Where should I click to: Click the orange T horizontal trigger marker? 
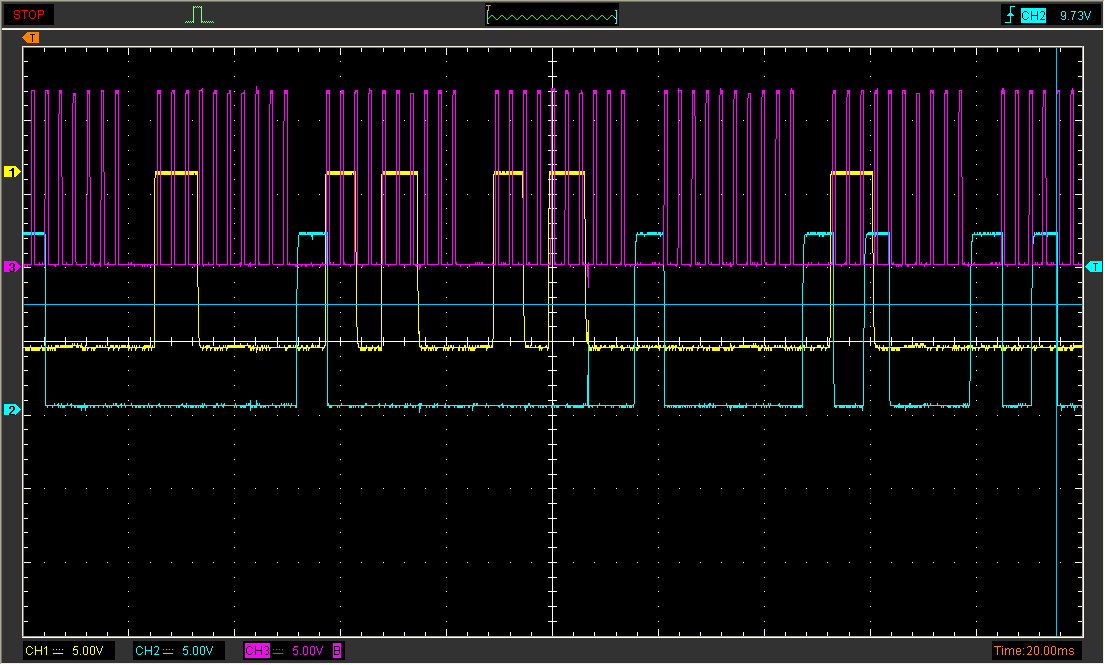[x=30, y=37]
